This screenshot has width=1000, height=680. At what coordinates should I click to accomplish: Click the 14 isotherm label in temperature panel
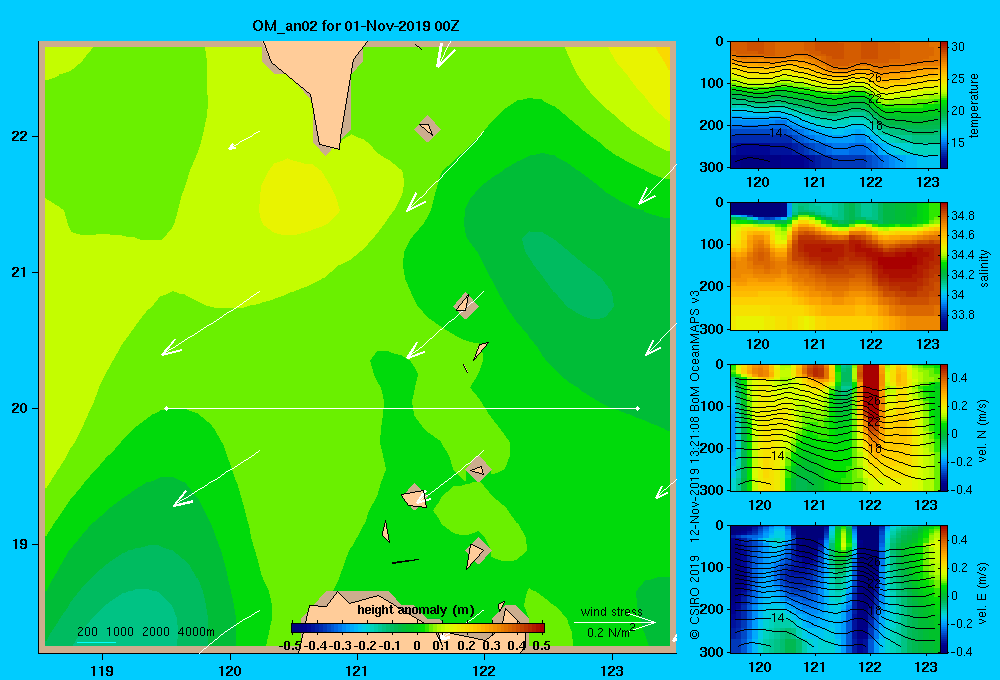coord(775,133)
